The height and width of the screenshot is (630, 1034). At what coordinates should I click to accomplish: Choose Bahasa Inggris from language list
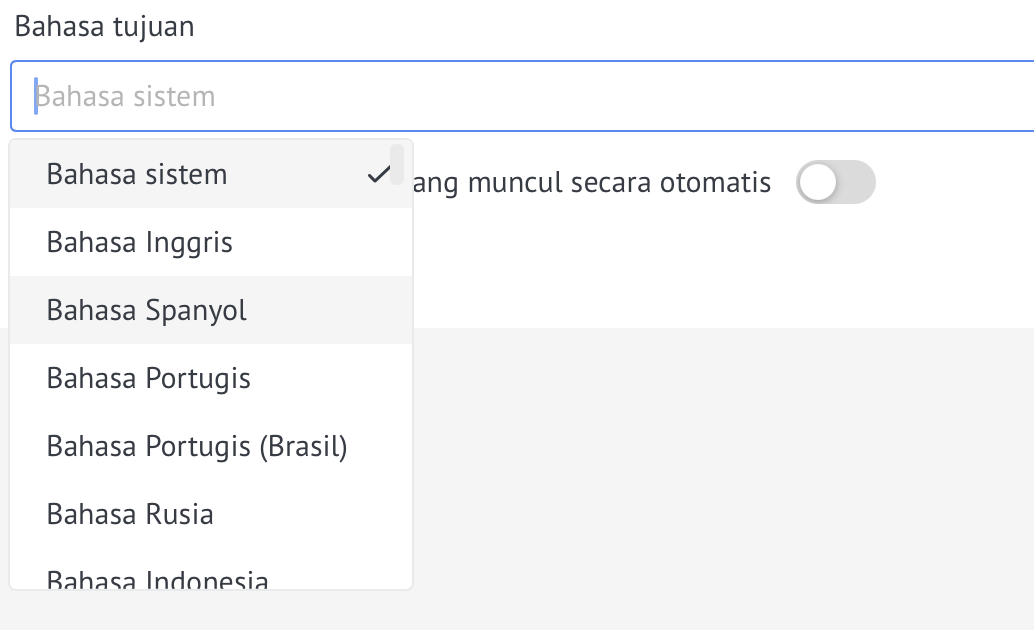click(211, 243)
